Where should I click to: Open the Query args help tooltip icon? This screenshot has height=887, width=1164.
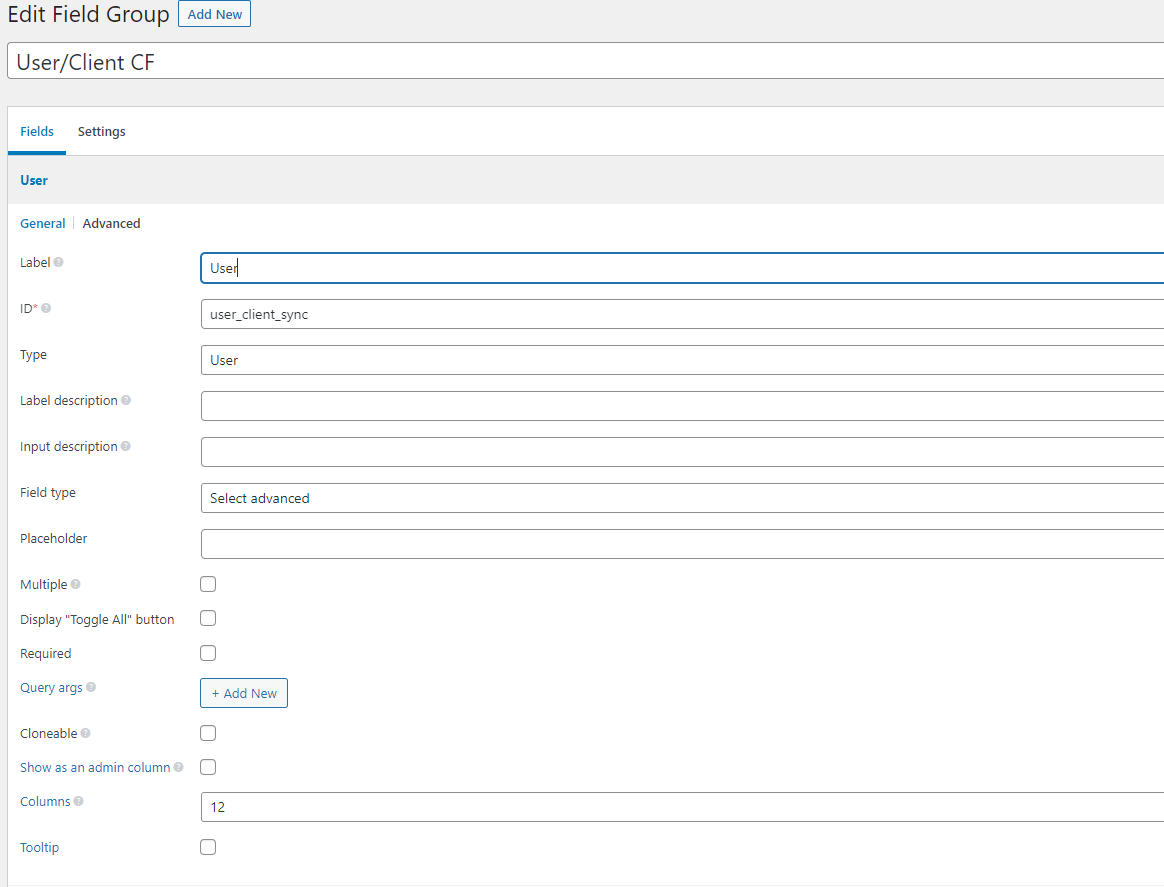(x=89, y=687)
